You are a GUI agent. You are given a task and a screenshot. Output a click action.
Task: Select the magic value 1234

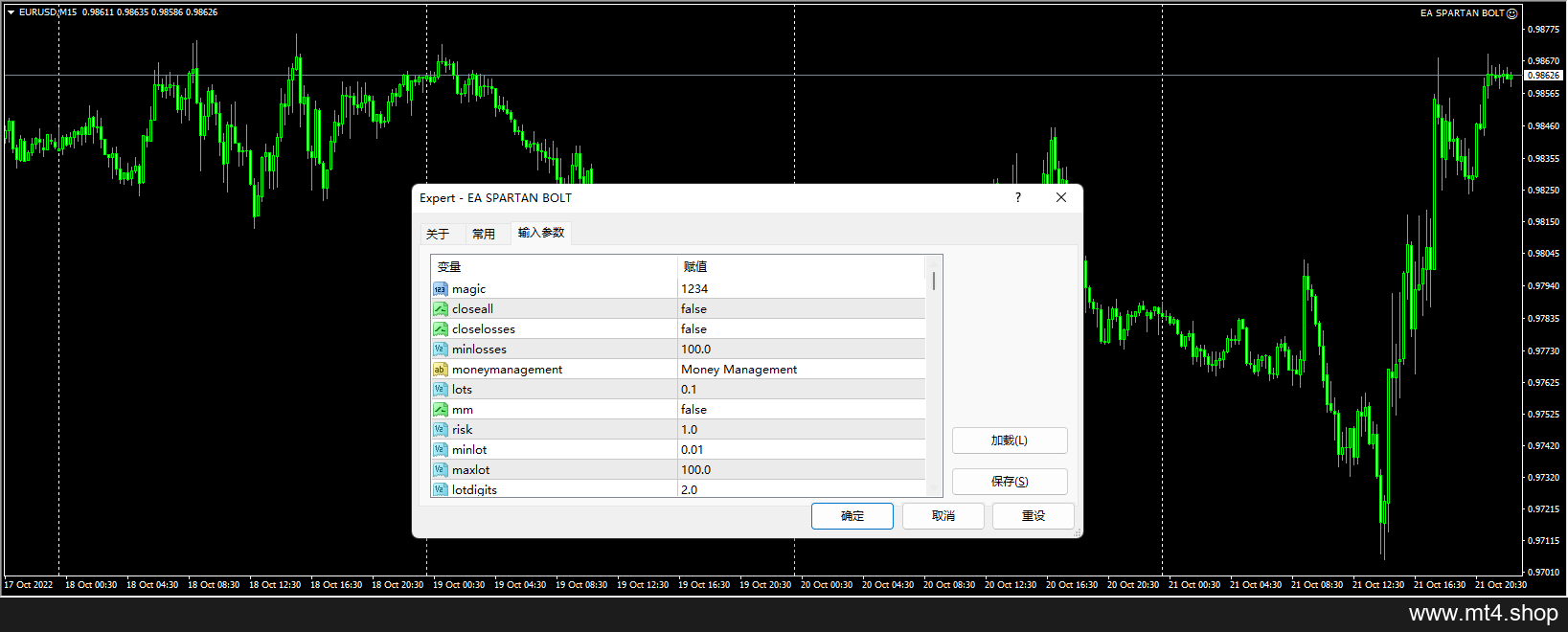click(802, 289)
